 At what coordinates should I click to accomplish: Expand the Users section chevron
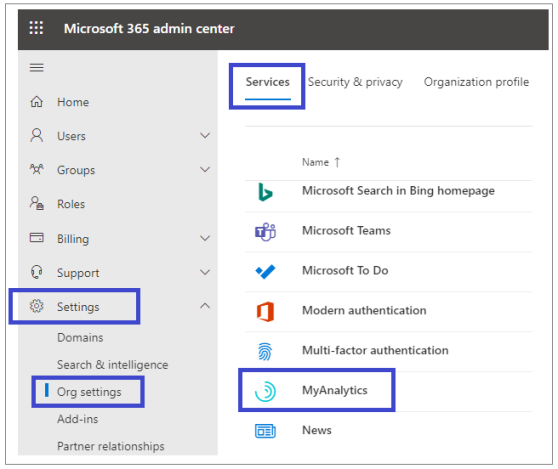205,136
